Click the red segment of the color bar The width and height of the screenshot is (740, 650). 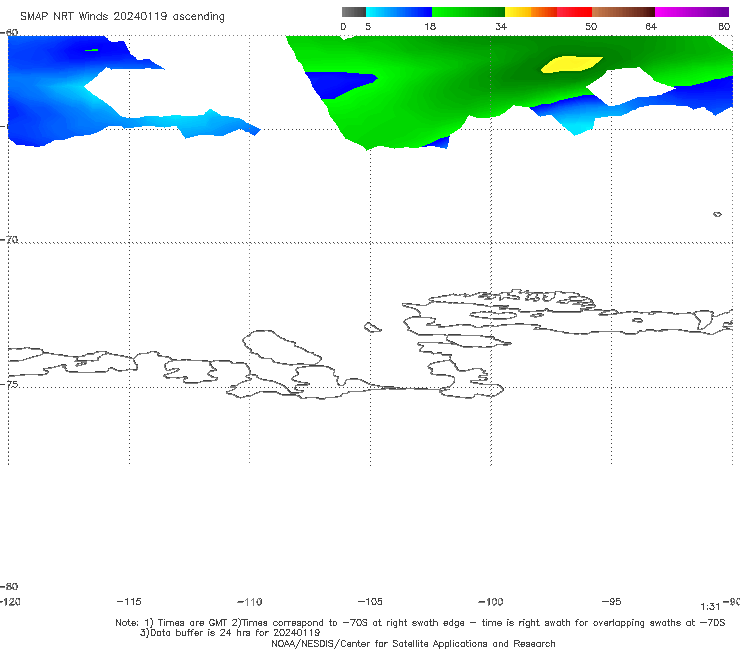pyautogui.click(x=574, y=12)
